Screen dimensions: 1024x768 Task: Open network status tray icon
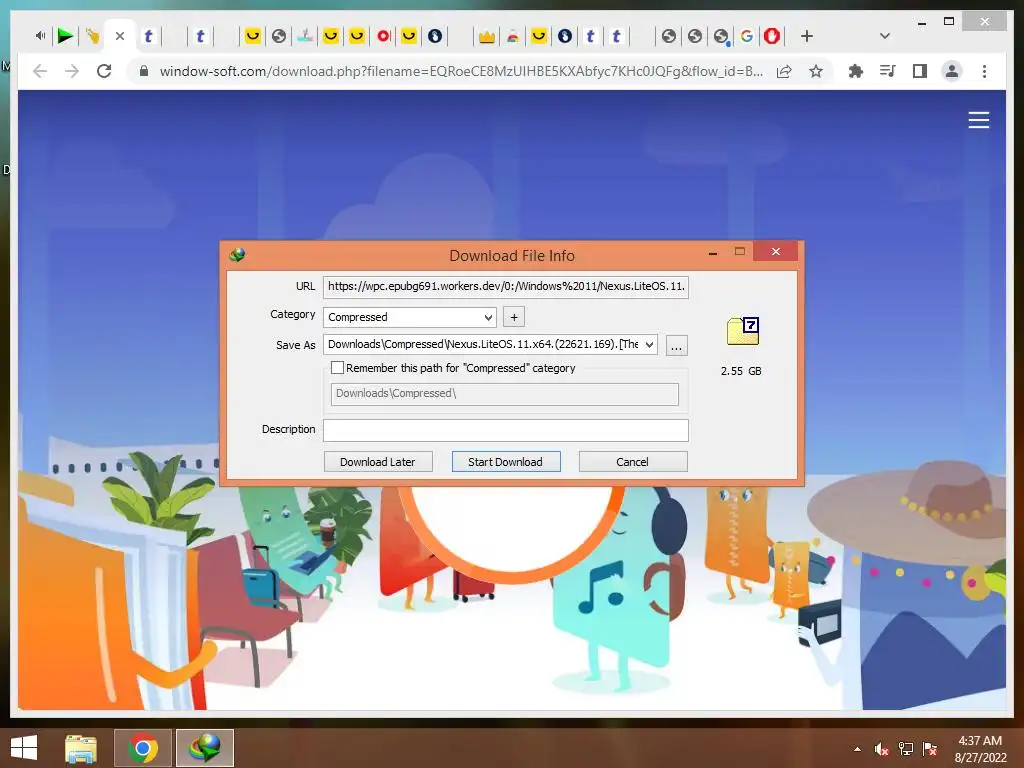click(x=906, y=749)
